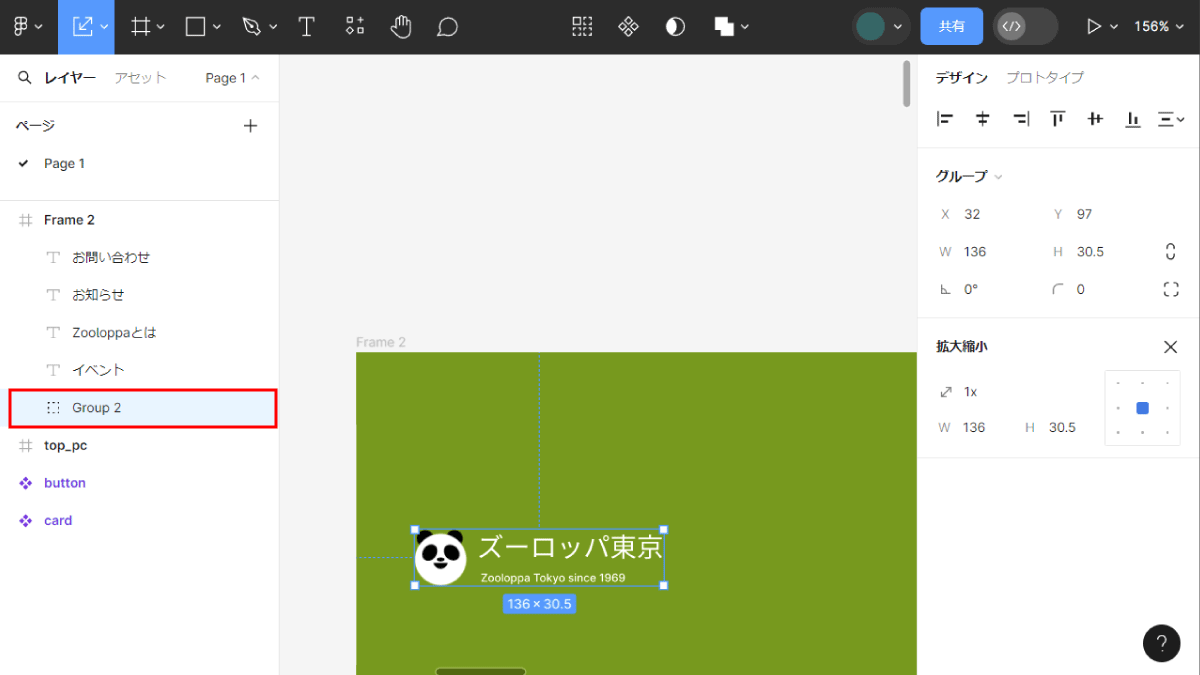Screen dimensions: 1200x675
Task: Select the Frame tool
Action: click(141, 27)
